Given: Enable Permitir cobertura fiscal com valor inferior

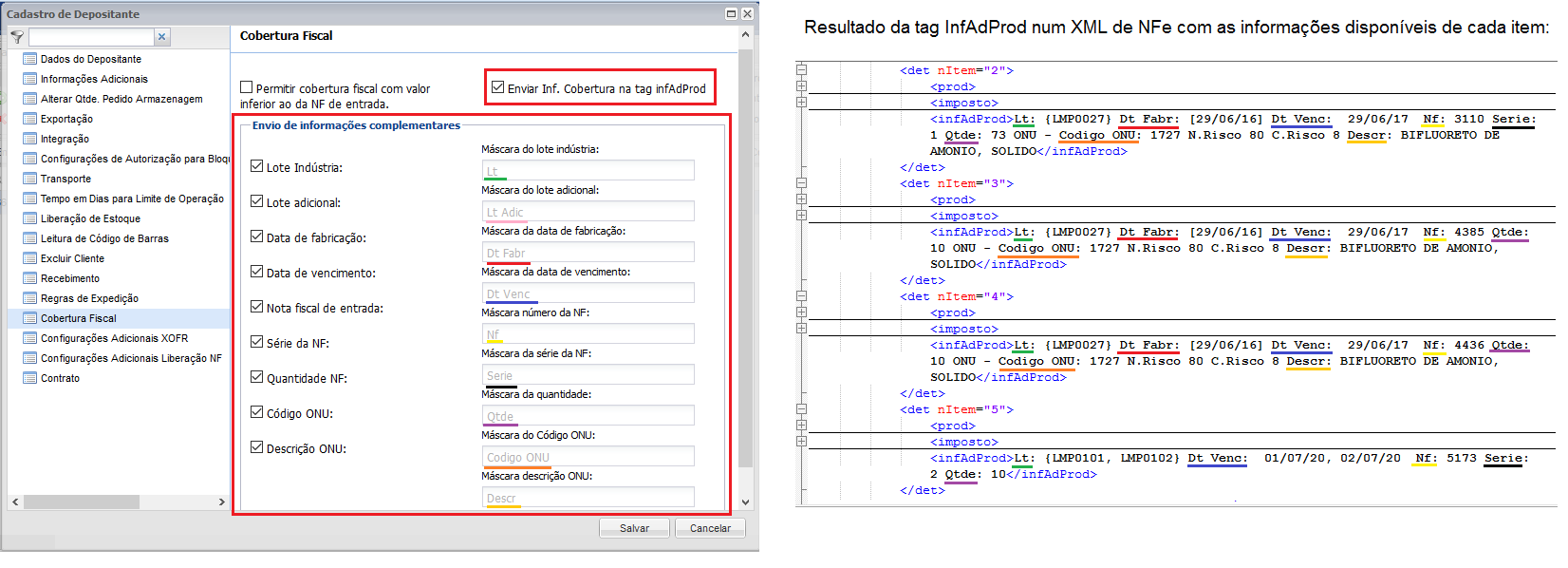Looking at the screenshot, I should pyautogui.click(x=247, y=87).
